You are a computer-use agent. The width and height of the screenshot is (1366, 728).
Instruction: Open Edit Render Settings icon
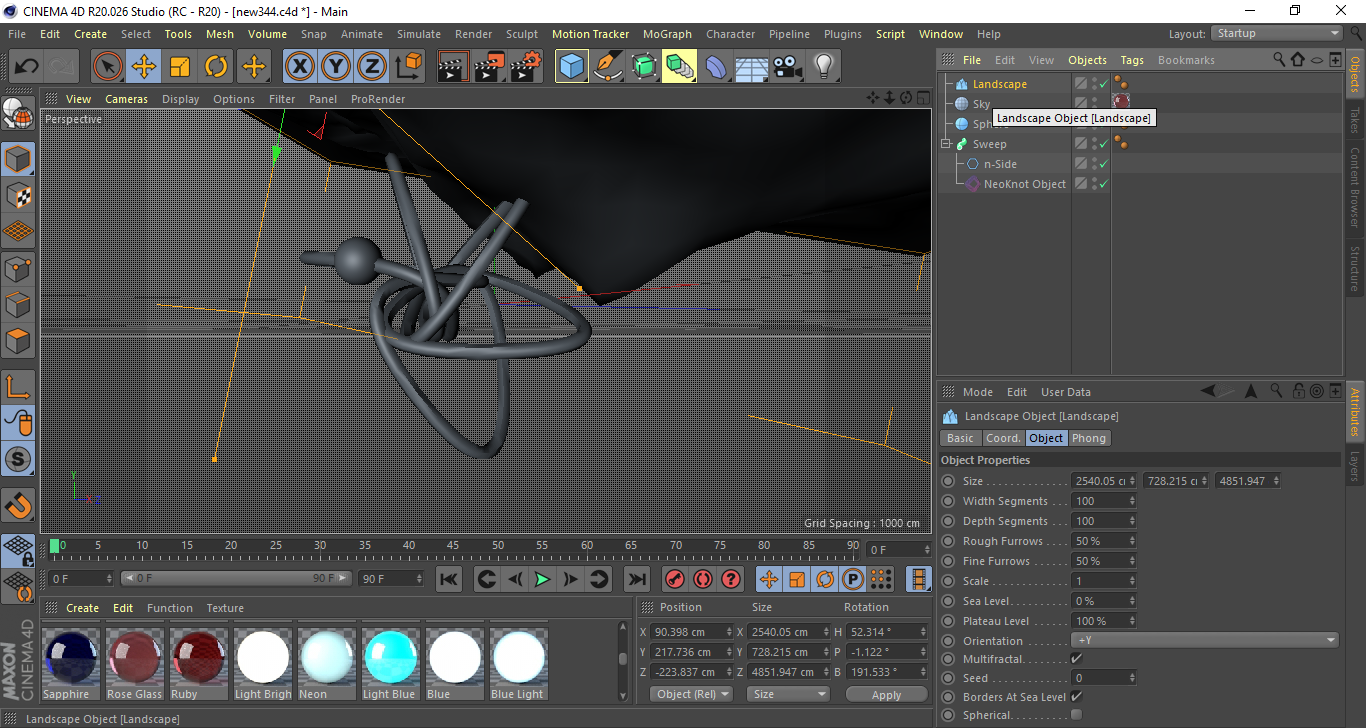[526, 67]
